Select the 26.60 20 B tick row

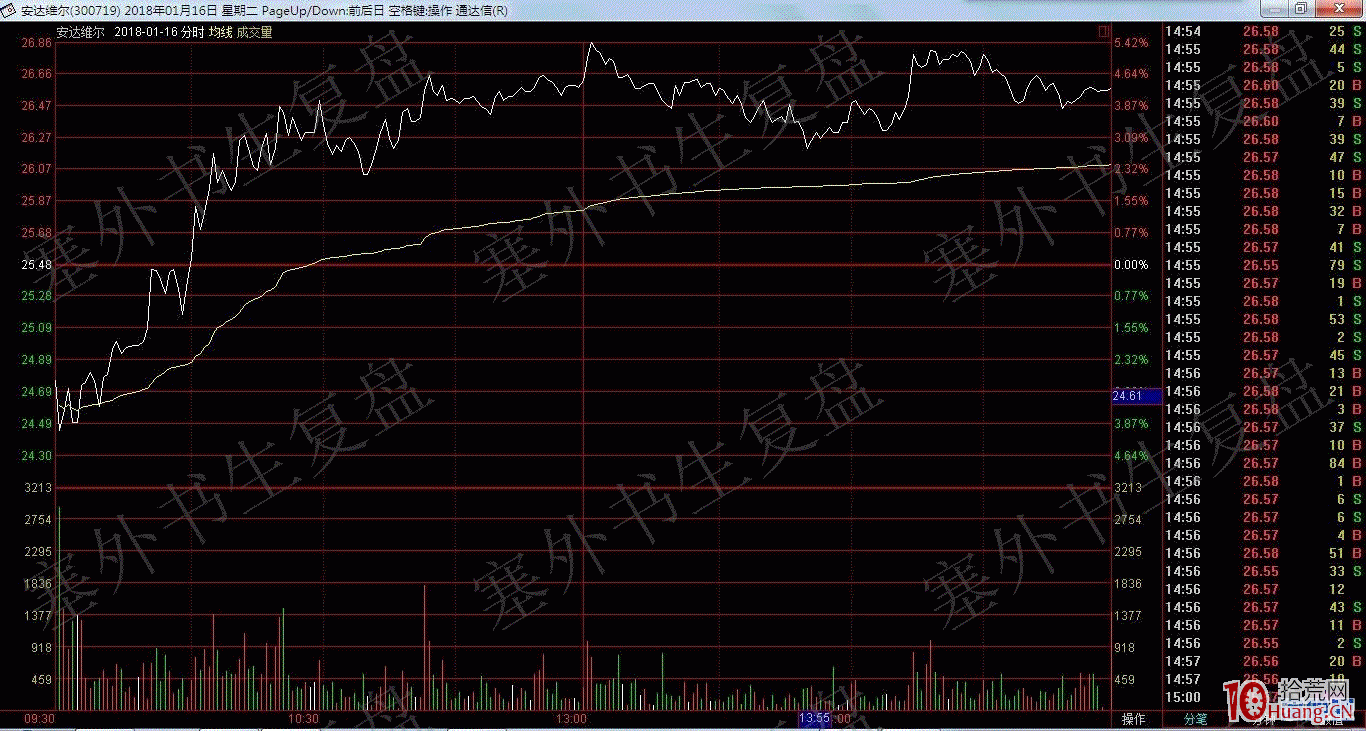tap(1264, 86)
